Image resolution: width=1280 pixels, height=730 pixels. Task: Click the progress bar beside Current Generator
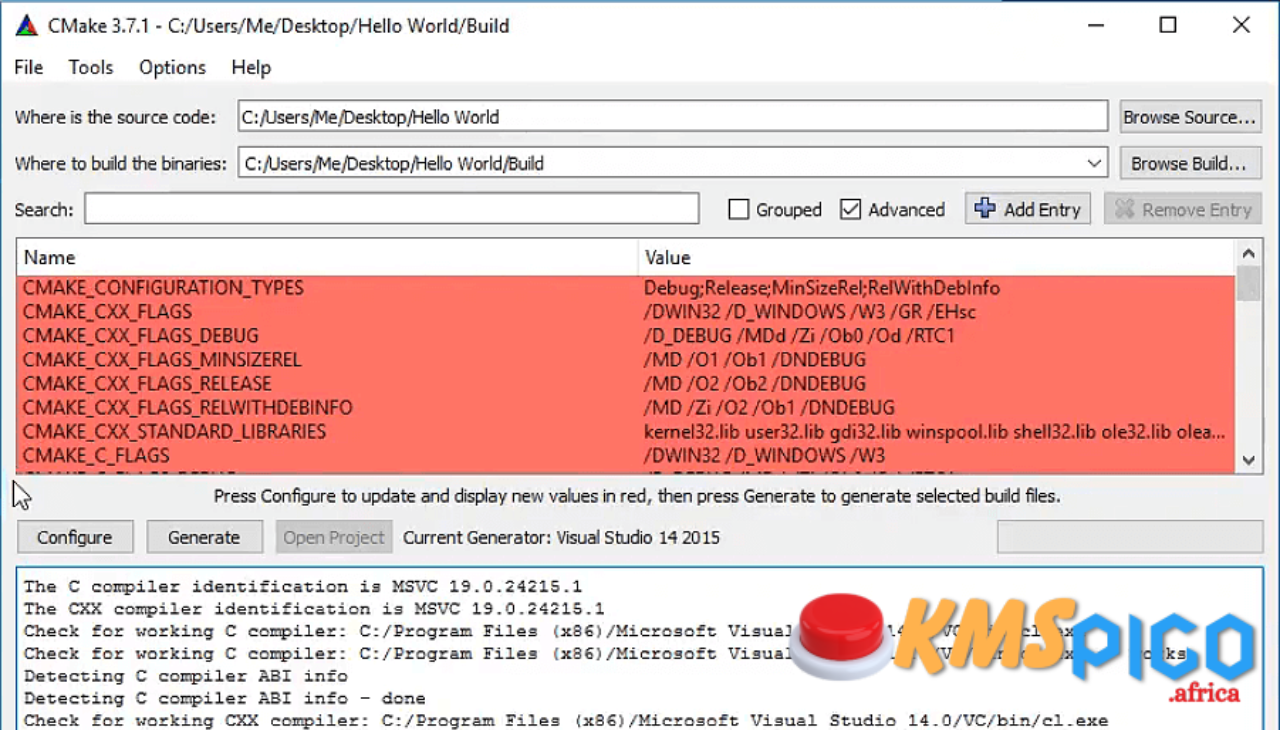(x=1129, y=537)
